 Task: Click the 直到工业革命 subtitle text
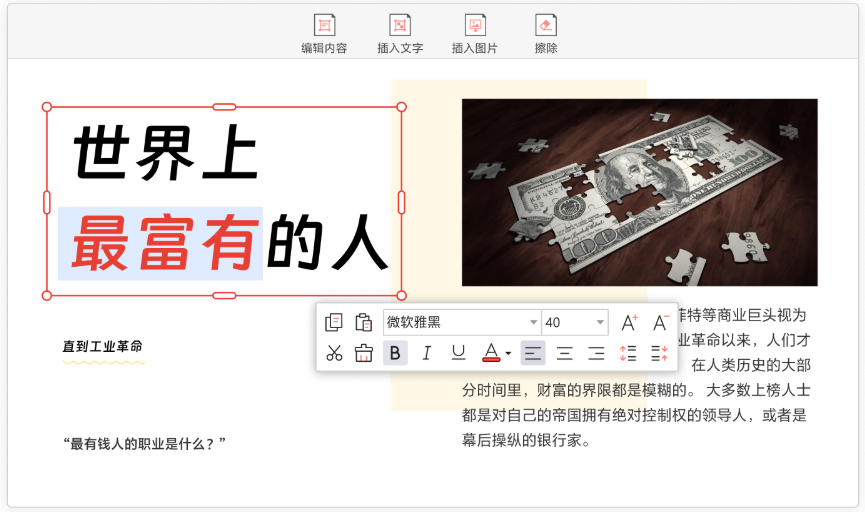(x=103, y=346)
